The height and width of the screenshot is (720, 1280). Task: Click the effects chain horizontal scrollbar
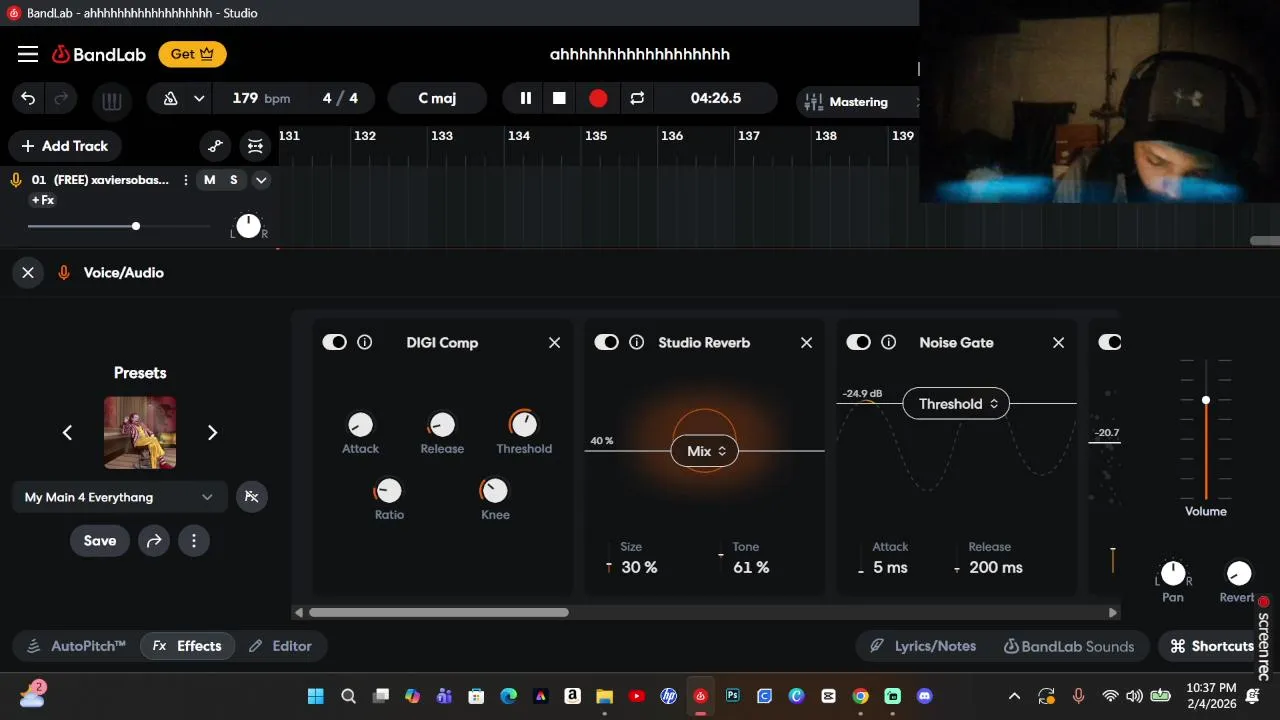click(x=439, y=612)
